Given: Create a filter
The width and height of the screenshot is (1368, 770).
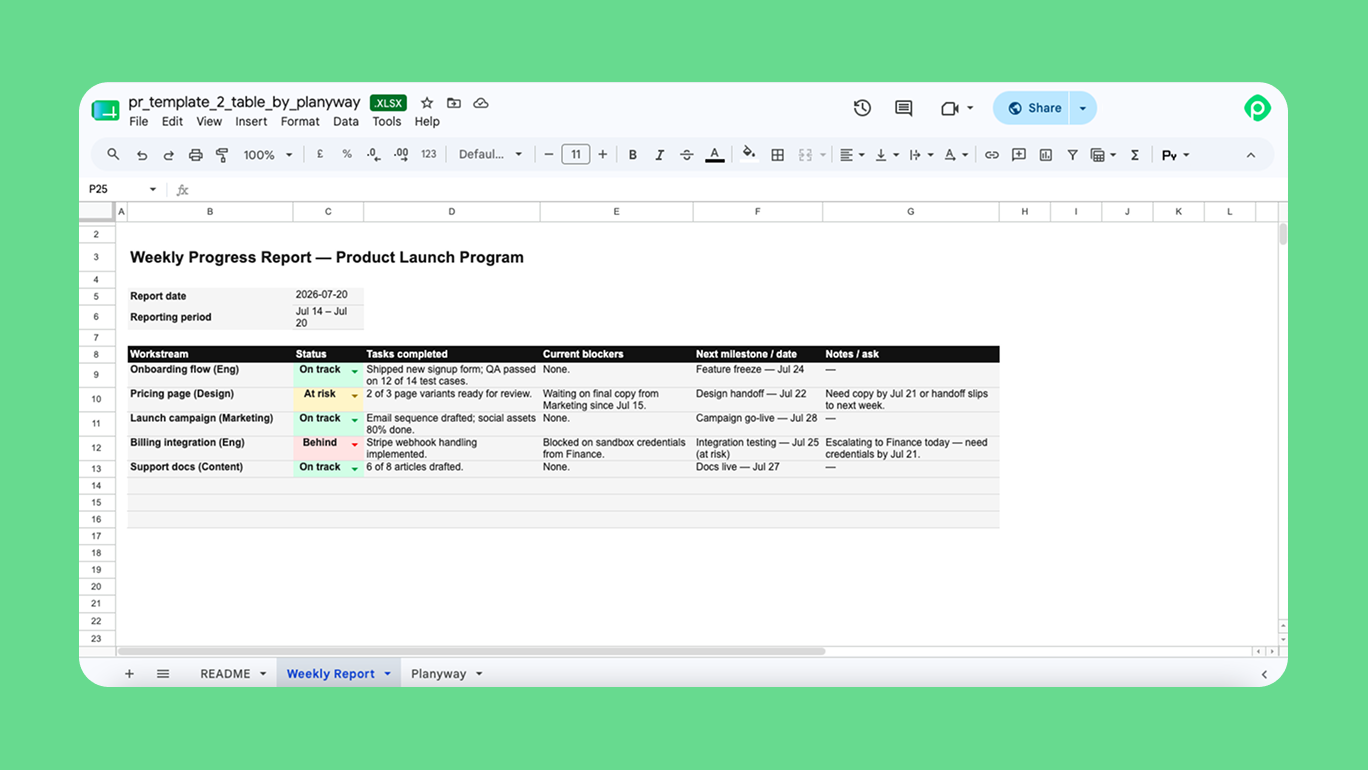Looking at the screenshot, I should (x=1072, y=155).
